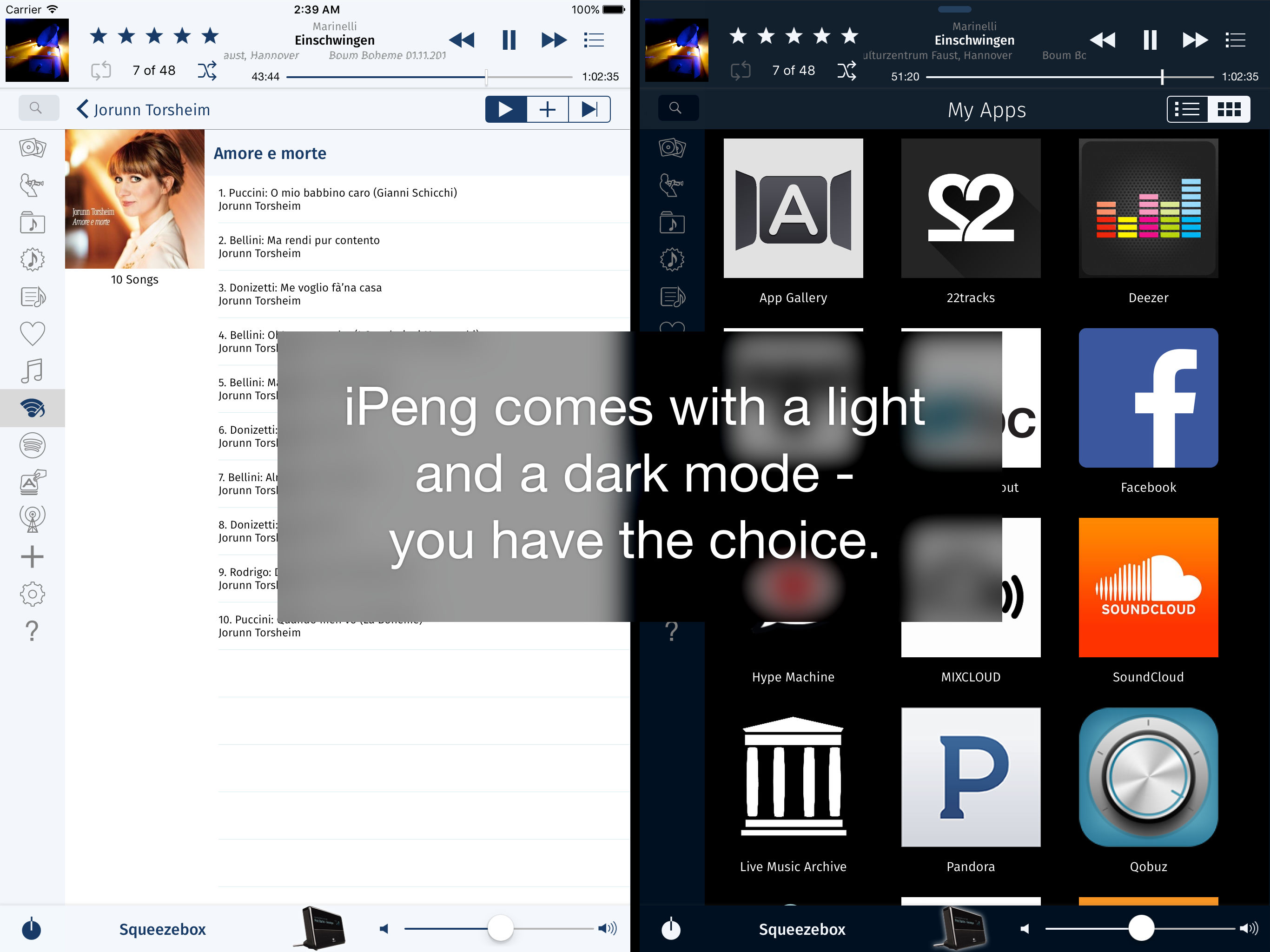Tap Amore e morte album cover
1270x952 pixels.
click(134, 198)
